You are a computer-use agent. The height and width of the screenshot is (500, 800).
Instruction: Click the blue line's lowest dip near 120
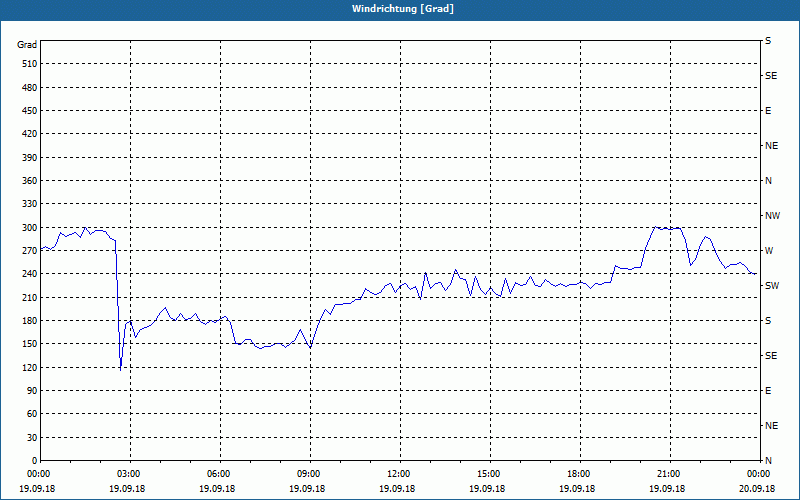click(120, 370)
